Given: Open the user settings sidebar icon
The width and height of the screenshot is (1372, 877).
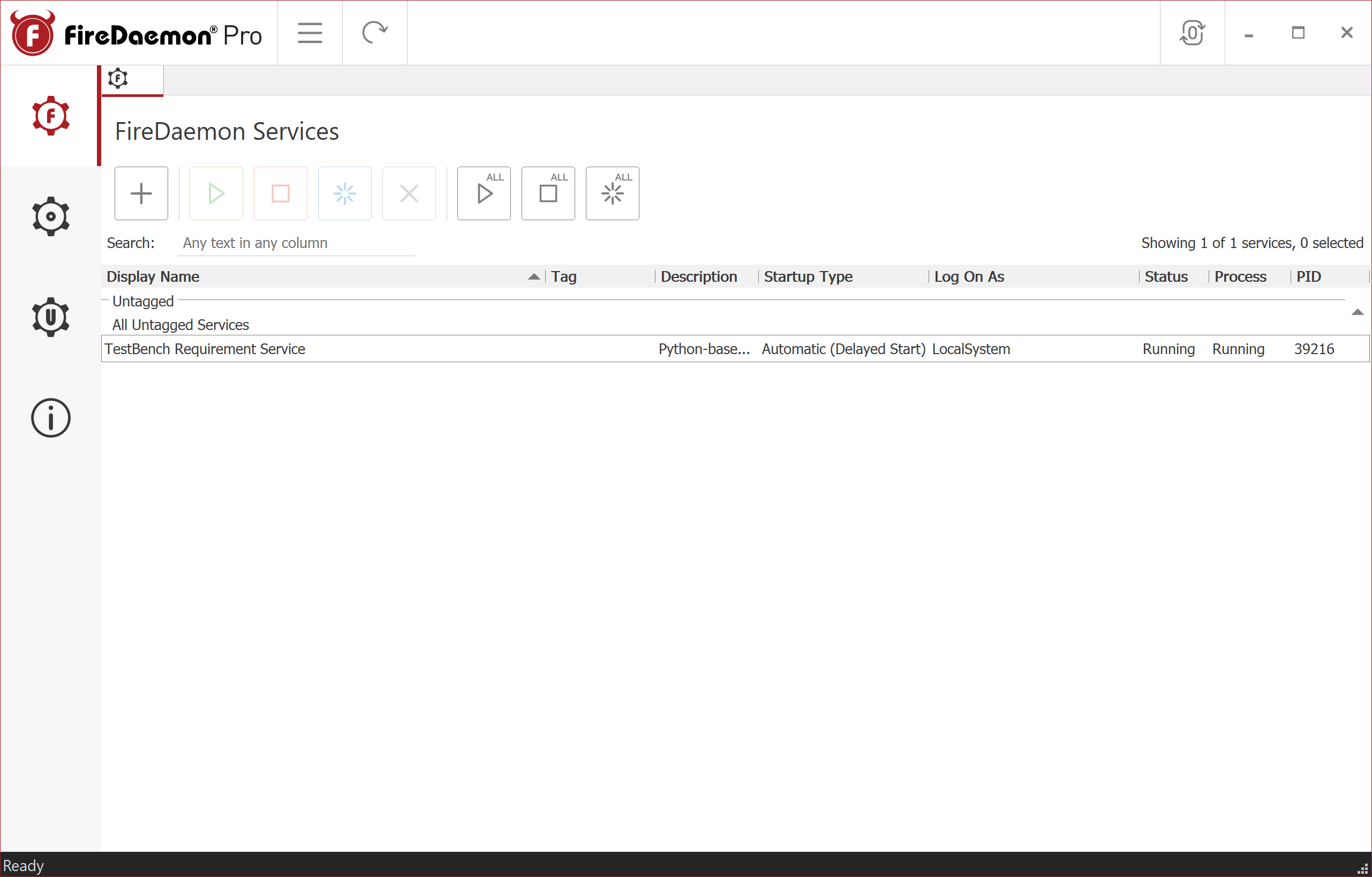Looking at the screenshot, I should pos(51,317).
